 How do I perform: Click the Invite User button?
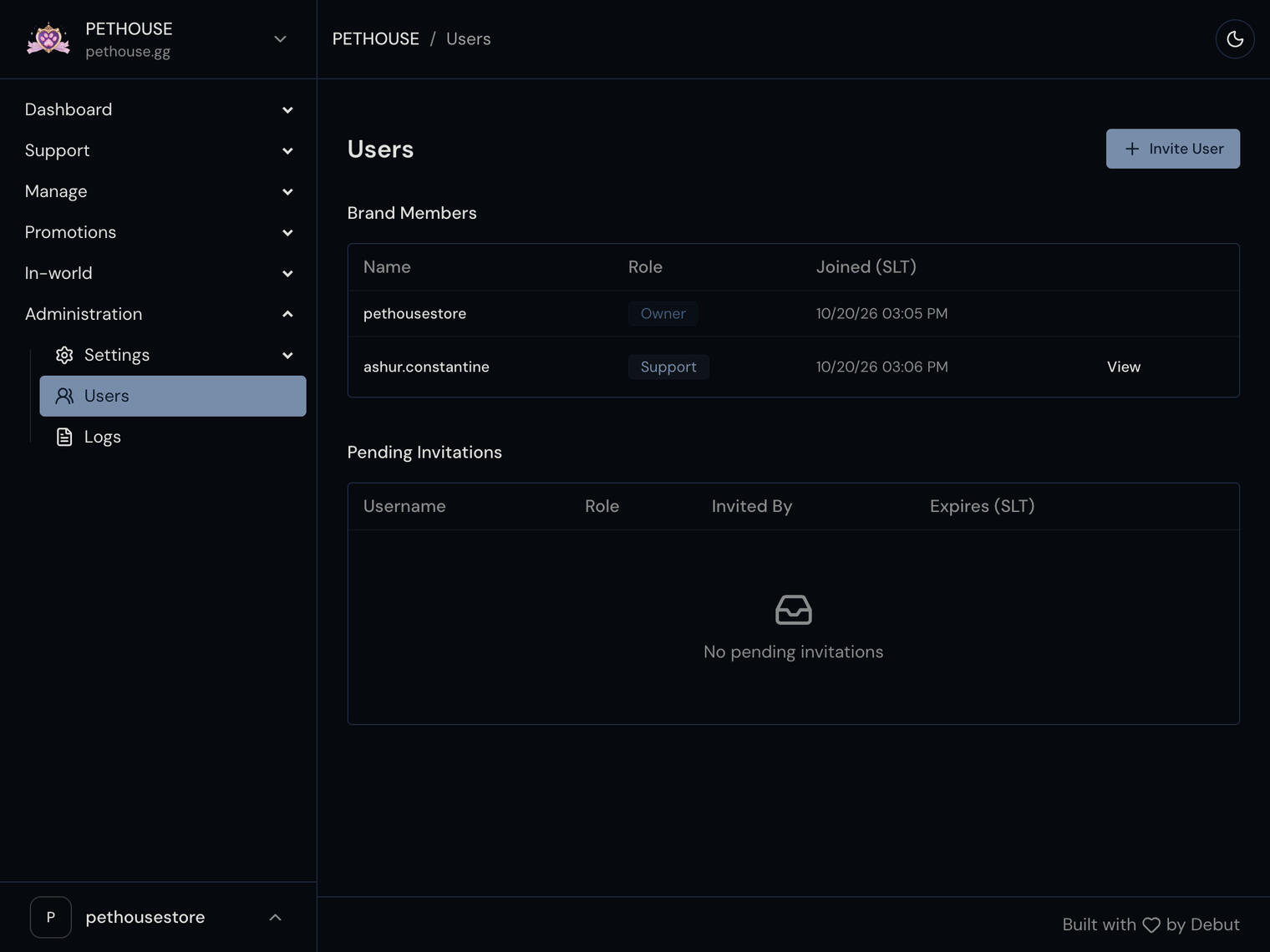coord(1173,149)
